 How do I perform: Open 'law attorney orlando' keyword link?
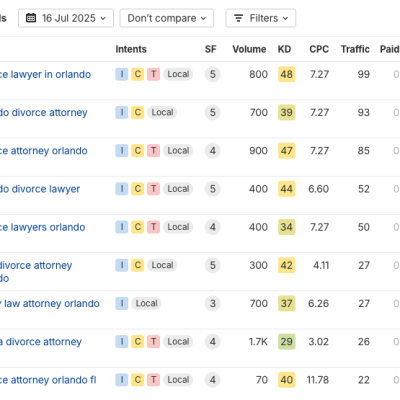[50, 304]
